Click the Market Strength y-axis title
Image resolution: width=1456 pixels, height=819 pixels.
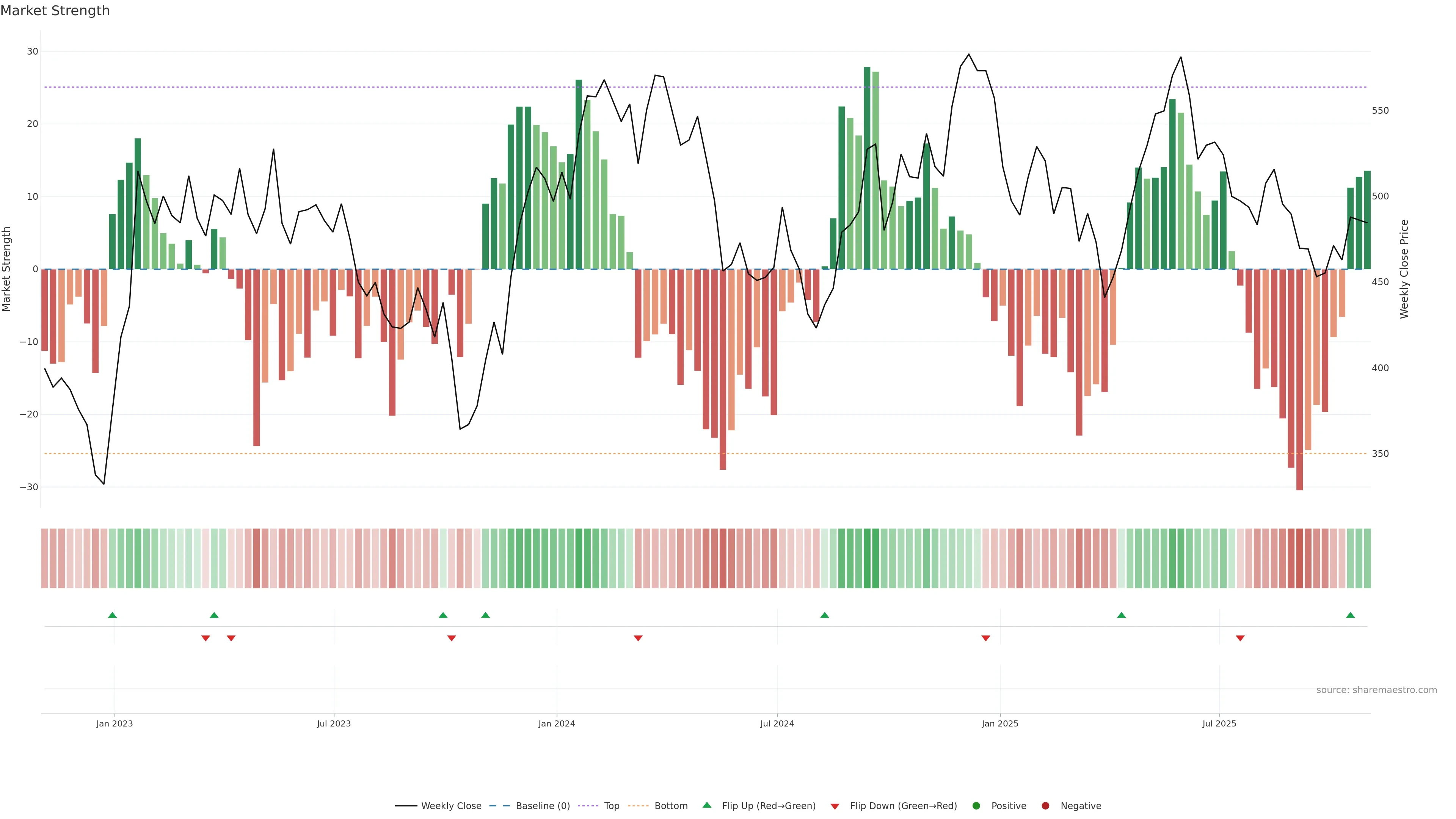pyautogui.click(x=7, y=269)
